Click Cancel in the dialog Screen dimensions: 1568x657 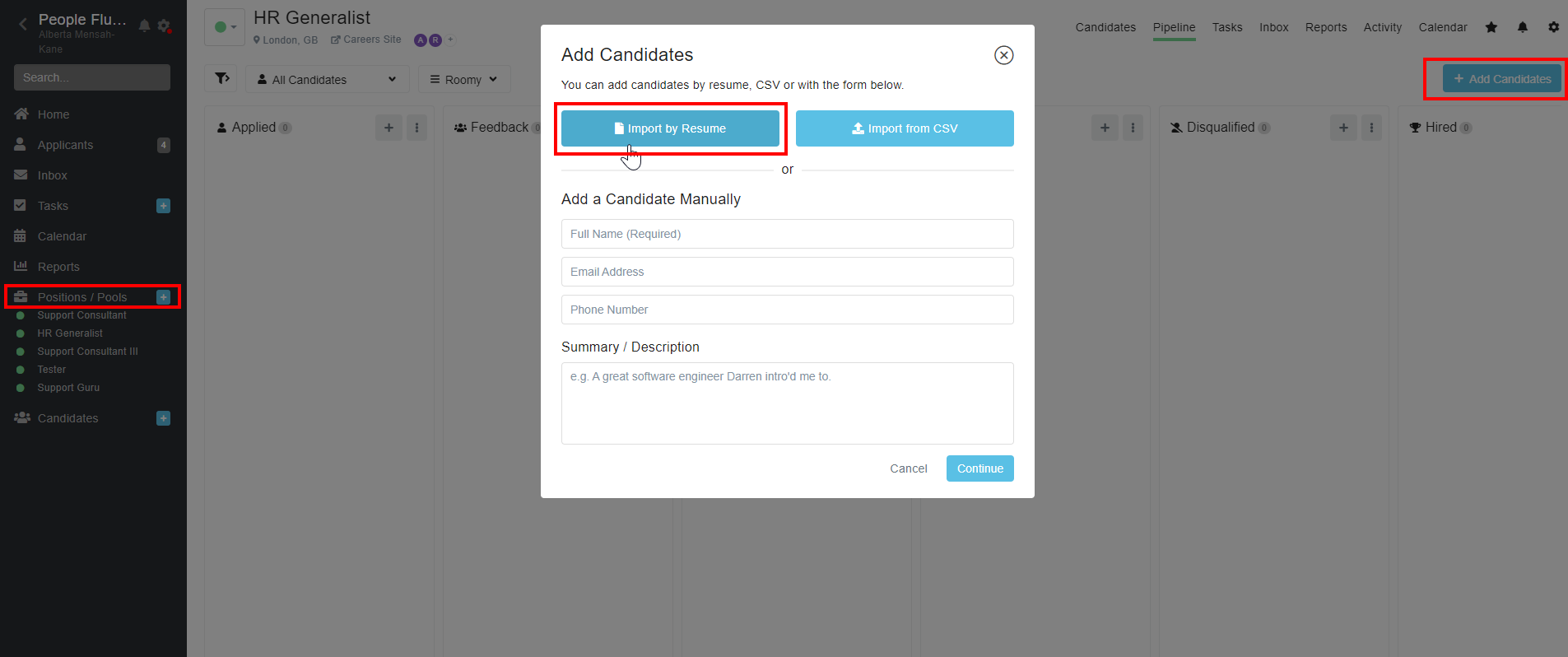coord(908,468)
